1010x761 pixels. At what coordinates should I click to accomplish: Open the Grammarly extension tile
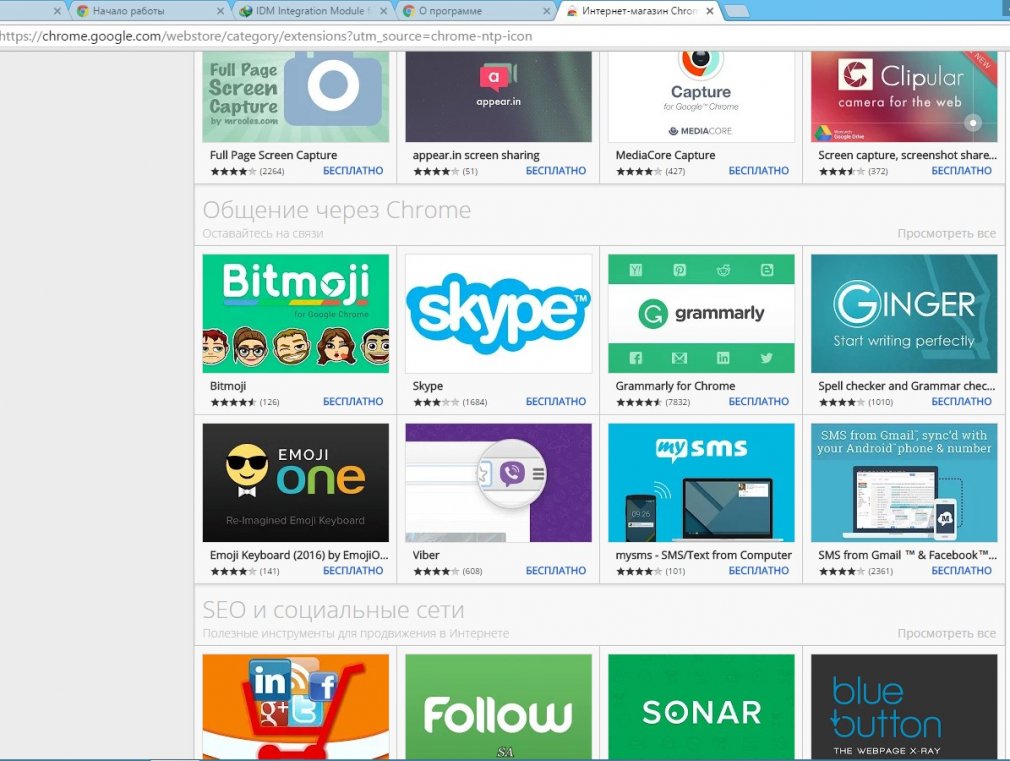(x=701, y=313)
